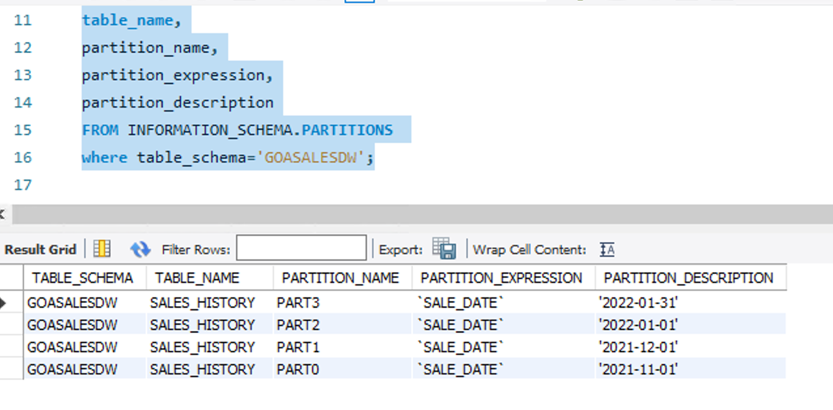Toggle wrap cell content

click(607, 249)
